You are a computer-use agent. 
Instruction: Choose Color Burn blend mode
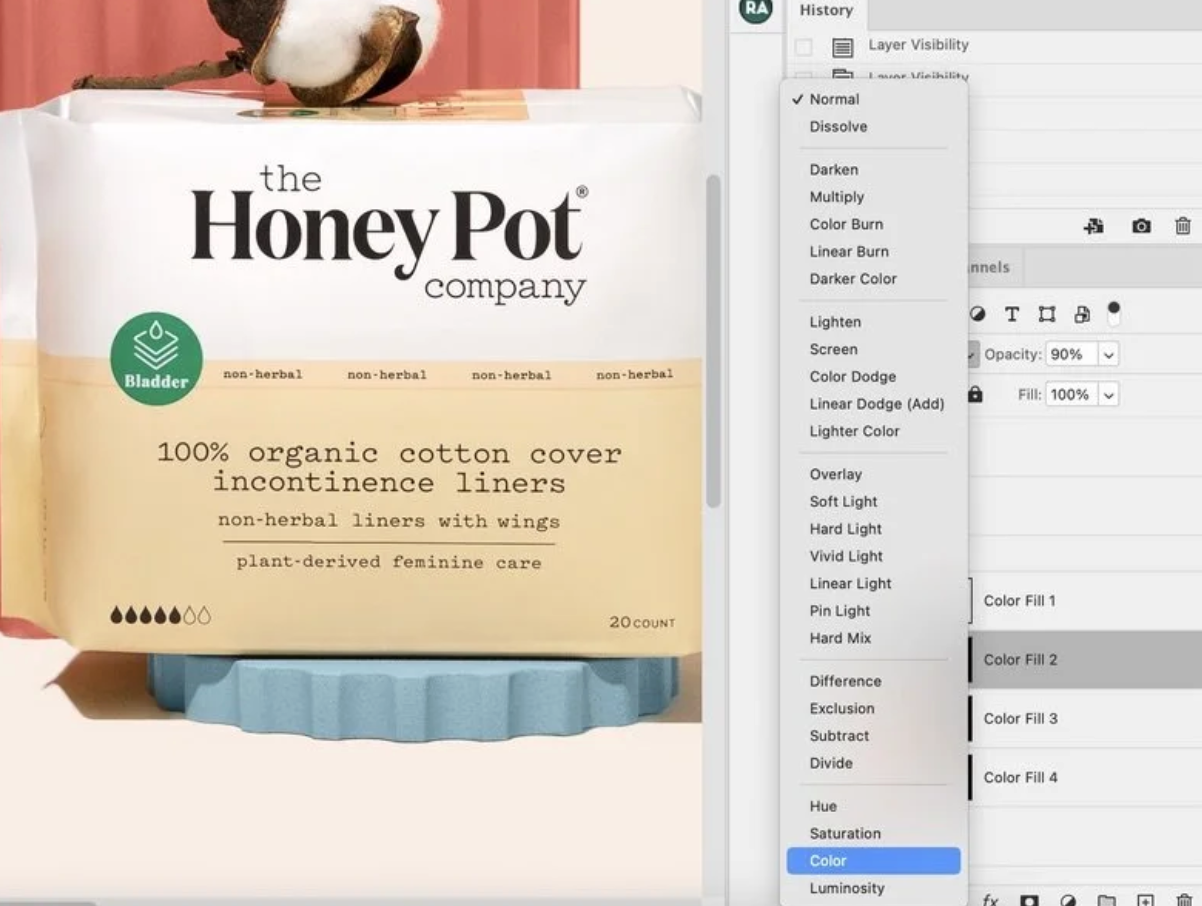pyautogui.click(x=873, y=224)
